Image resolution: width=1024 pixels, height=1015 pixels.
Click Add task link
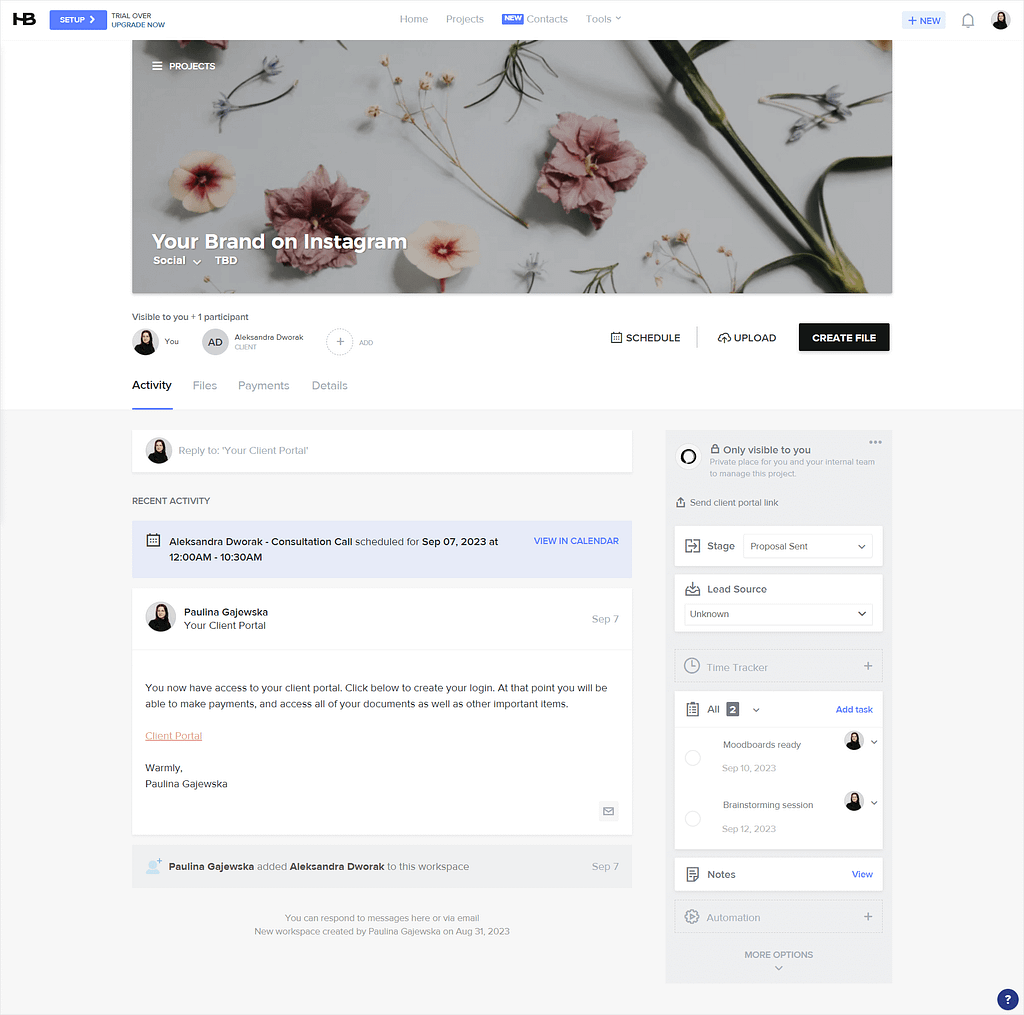pyautogui.click(x=854, y=709)
